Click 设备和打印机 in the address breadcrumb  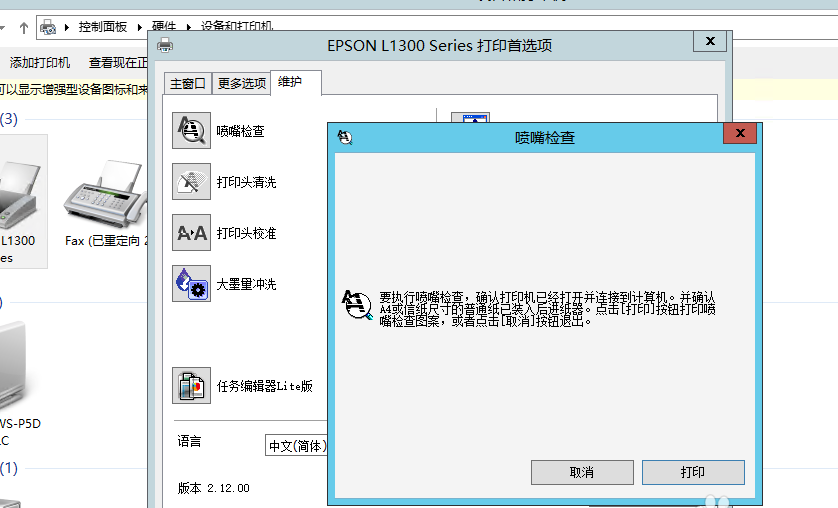coord(237,26)
